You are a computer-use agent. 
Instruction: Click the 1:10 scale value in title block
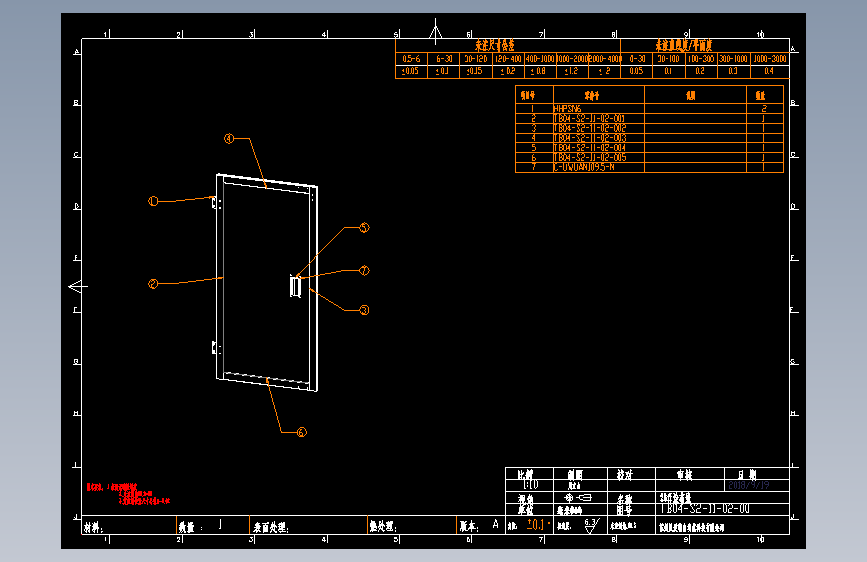pos(531,485)
